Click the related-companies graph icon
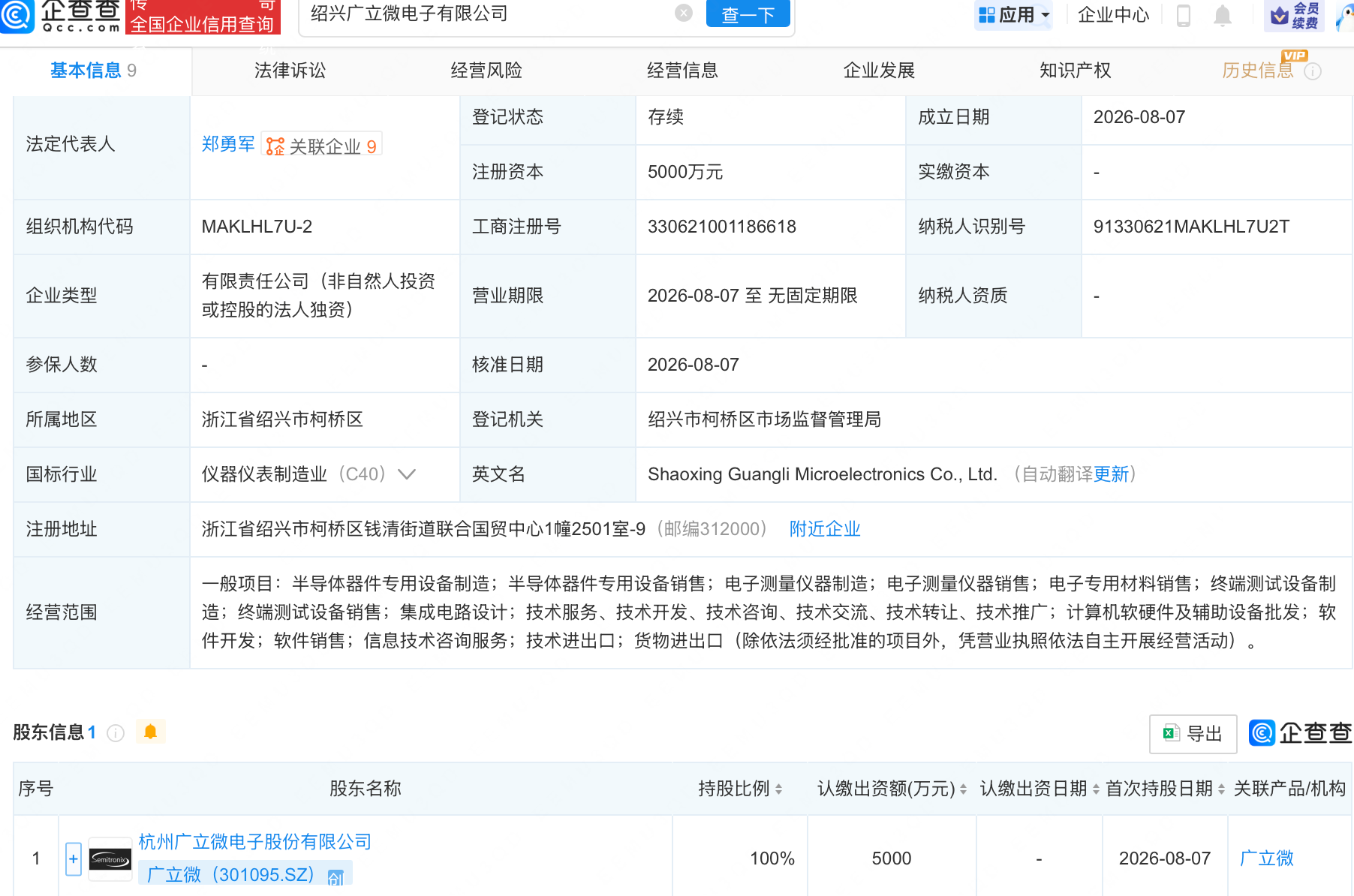1354x896 pixels. 275,146
